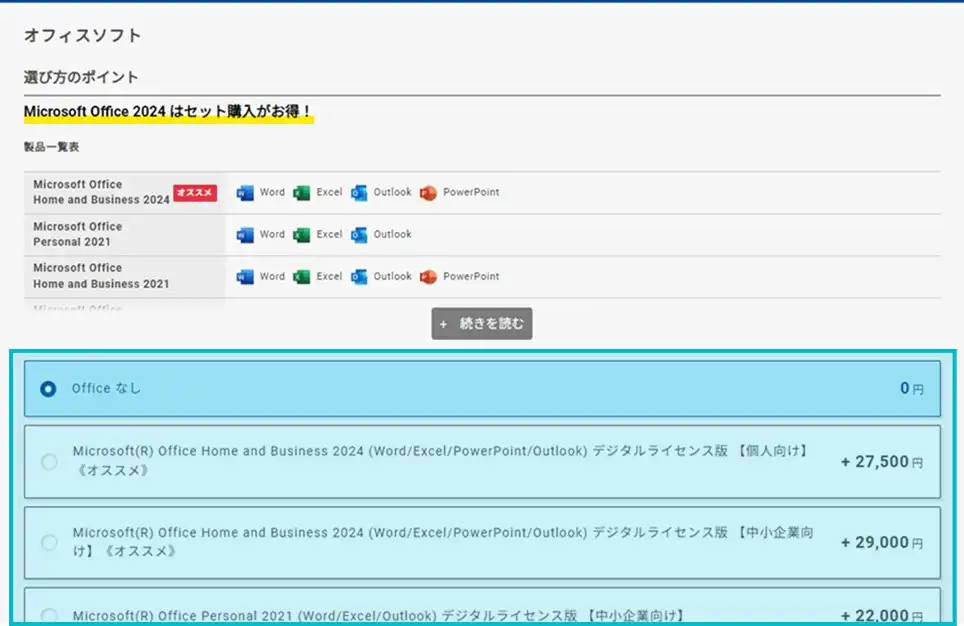Click the red オススメ badge

coord(195,193)
